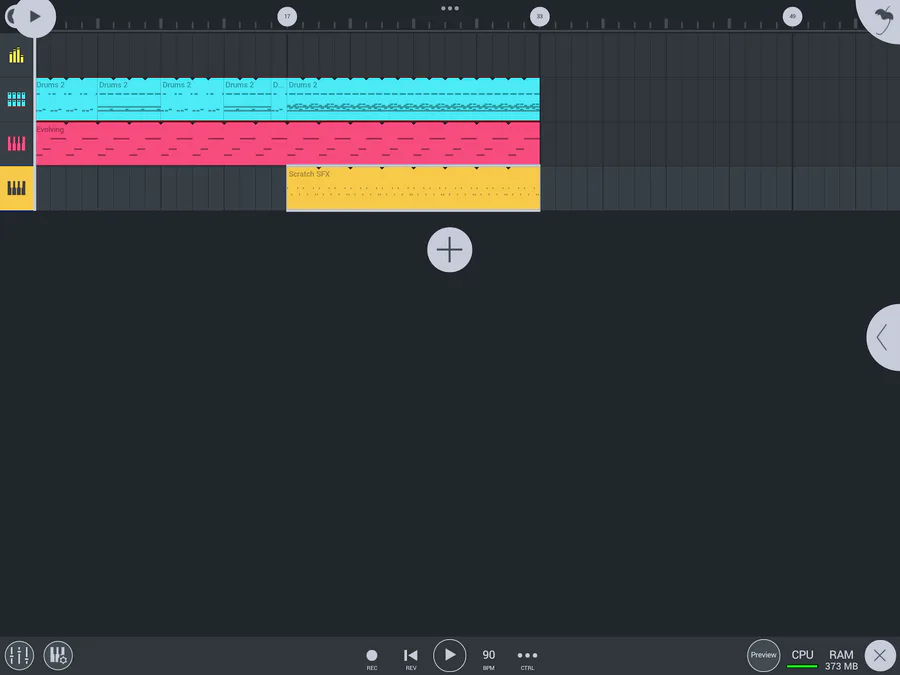Click the rewind REV button
This screenshot has height=675, width=900.
[410, 656]
